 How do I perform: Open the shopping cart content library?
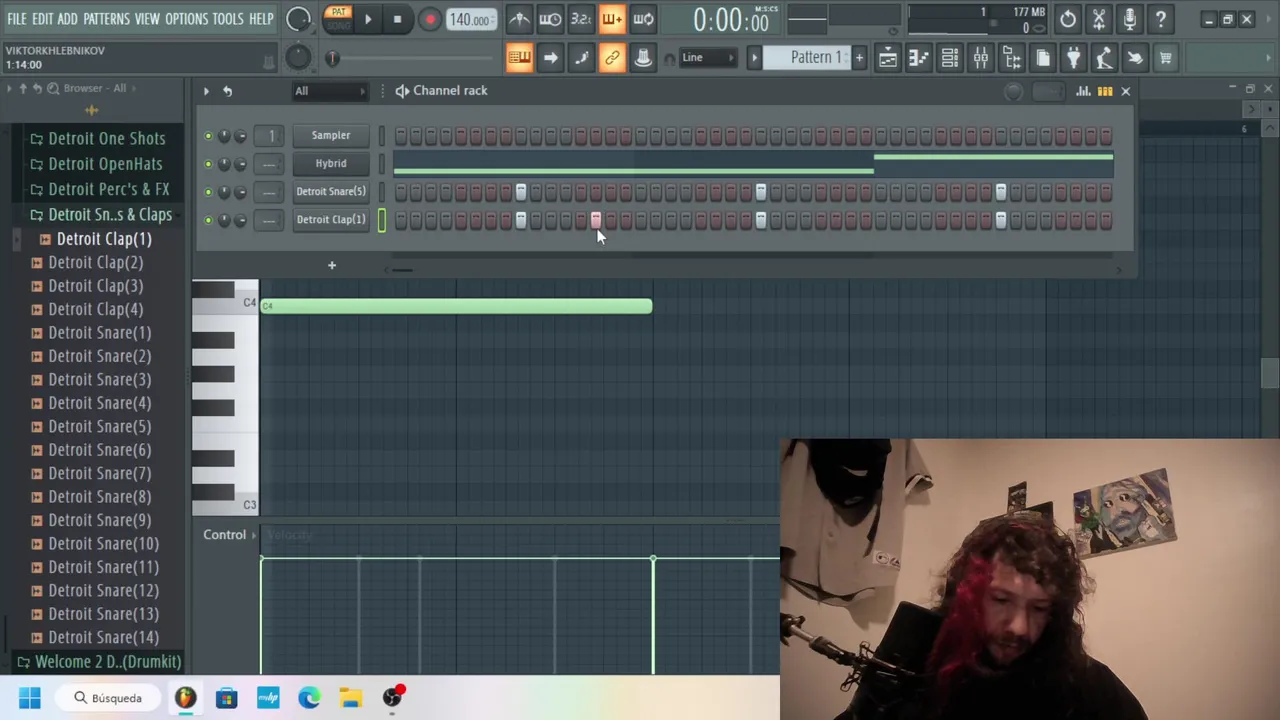pos(1165,58)
